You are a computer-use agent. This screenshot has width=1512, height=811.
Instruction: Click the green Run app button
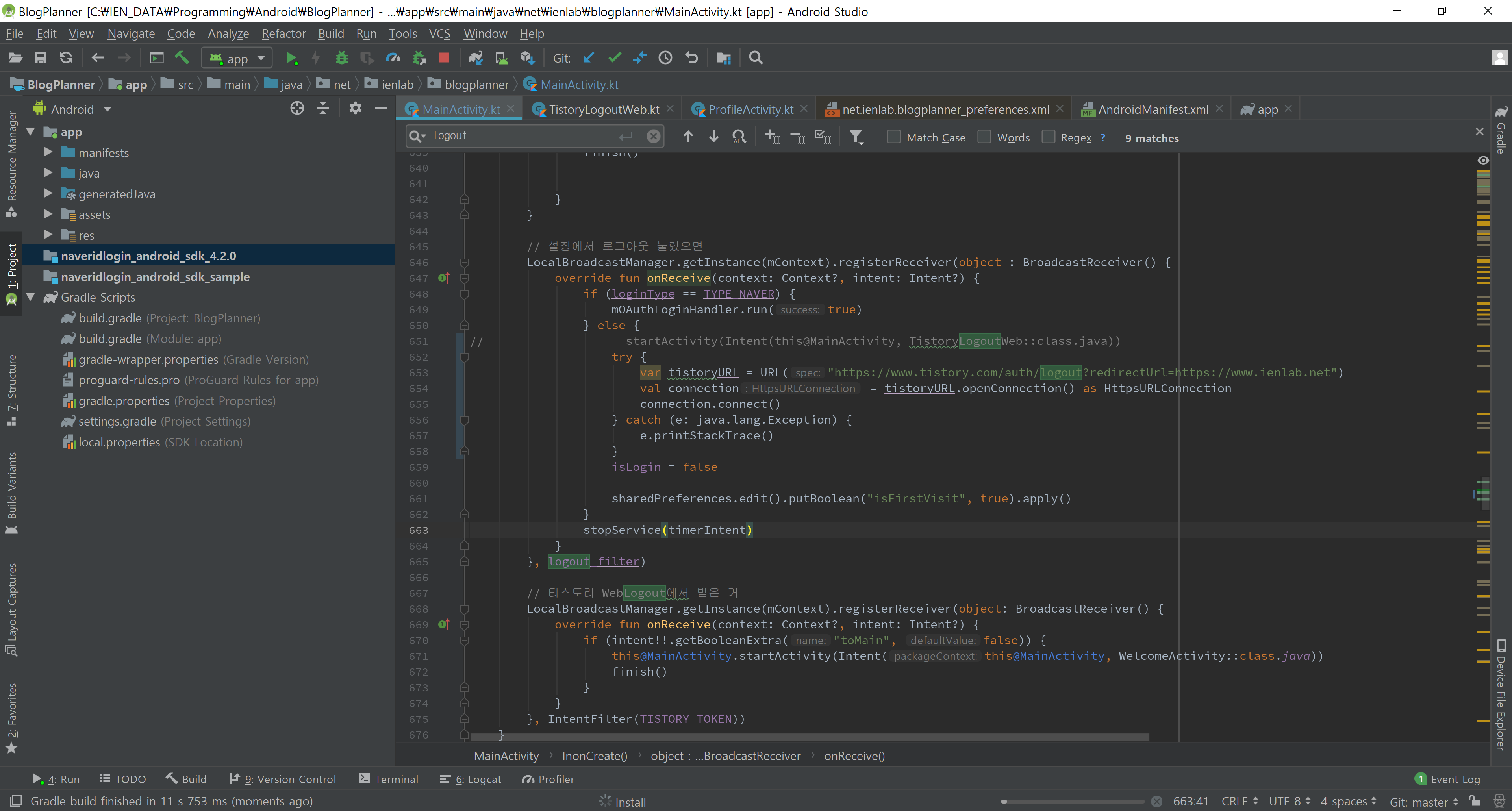pyautogui.click(x=291, y=58)
